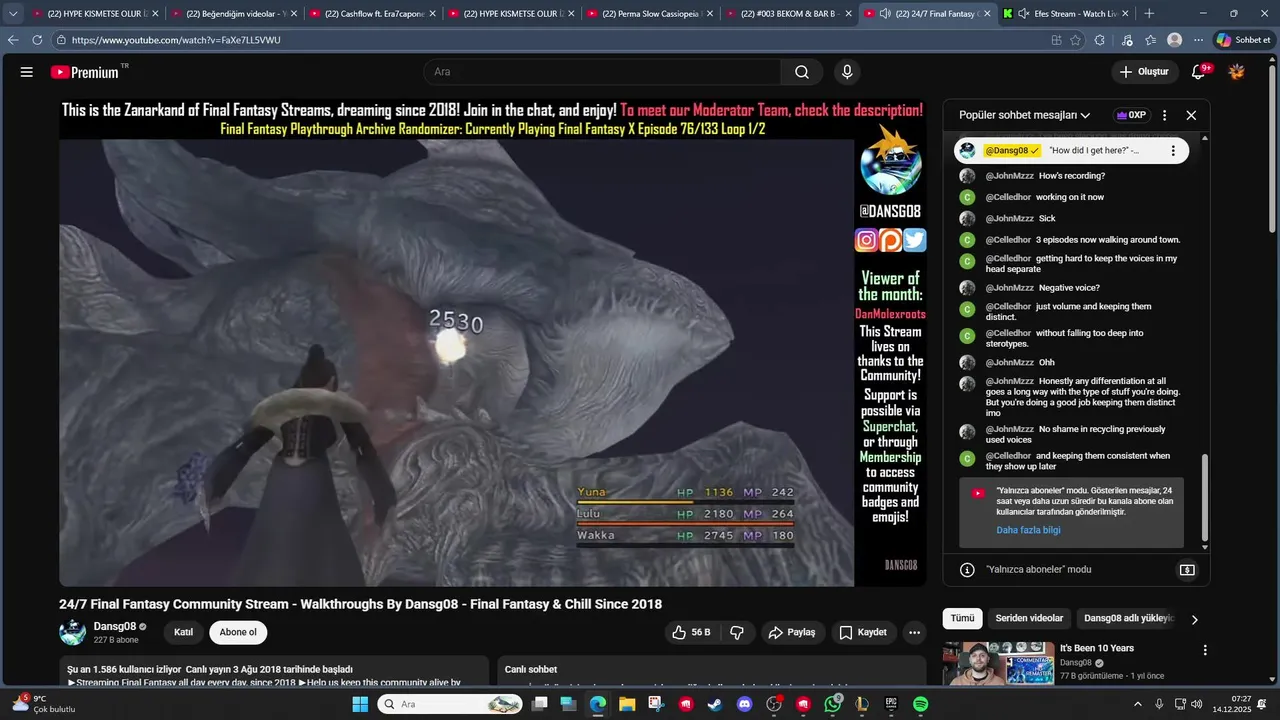Open Copilot Sohbet et button
1280x720 pixels.
pyautogui.click(x=1243, y=40)
